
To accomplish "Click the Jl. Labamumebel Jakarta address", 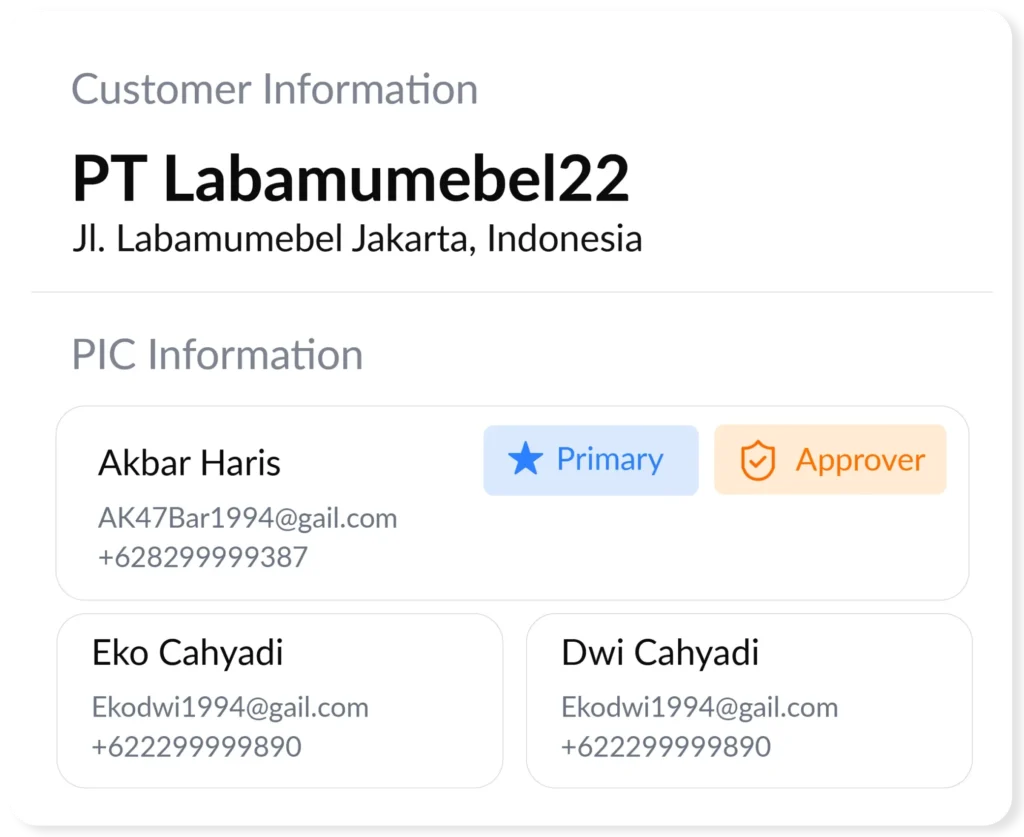I will click(x=357, y=238).
